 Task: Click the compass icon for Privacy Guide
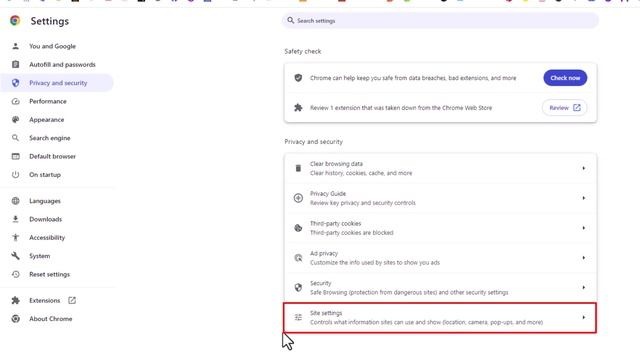pos(298,198)
